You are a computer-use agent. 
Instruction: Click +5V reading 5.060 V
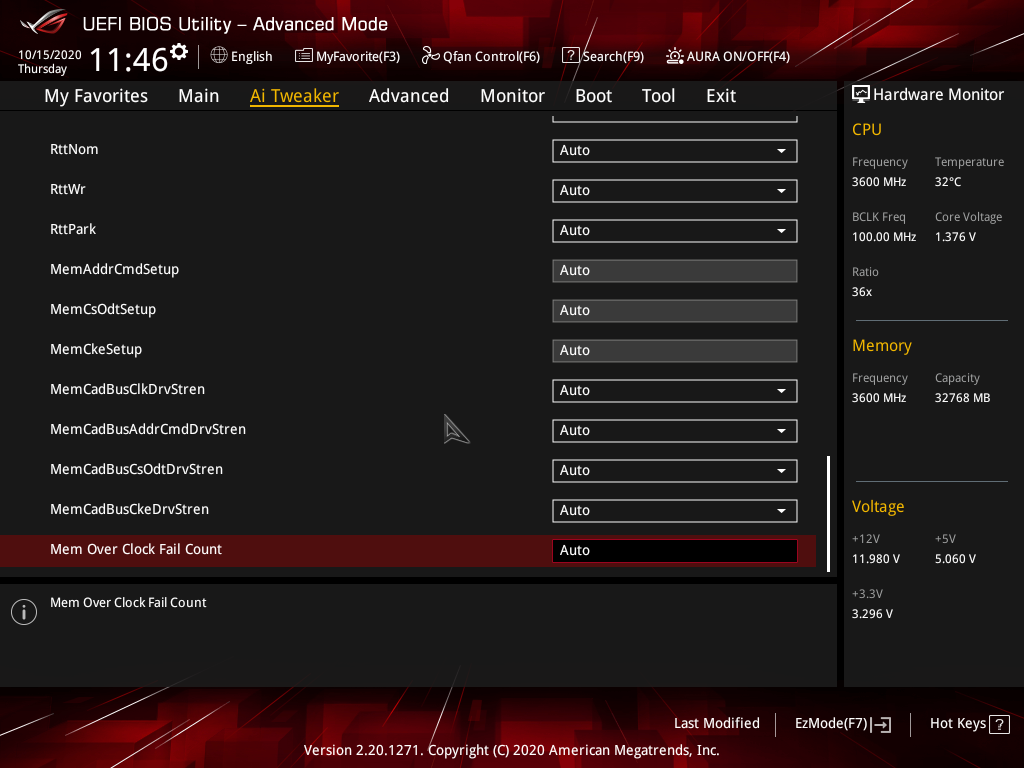pos(955,558)
